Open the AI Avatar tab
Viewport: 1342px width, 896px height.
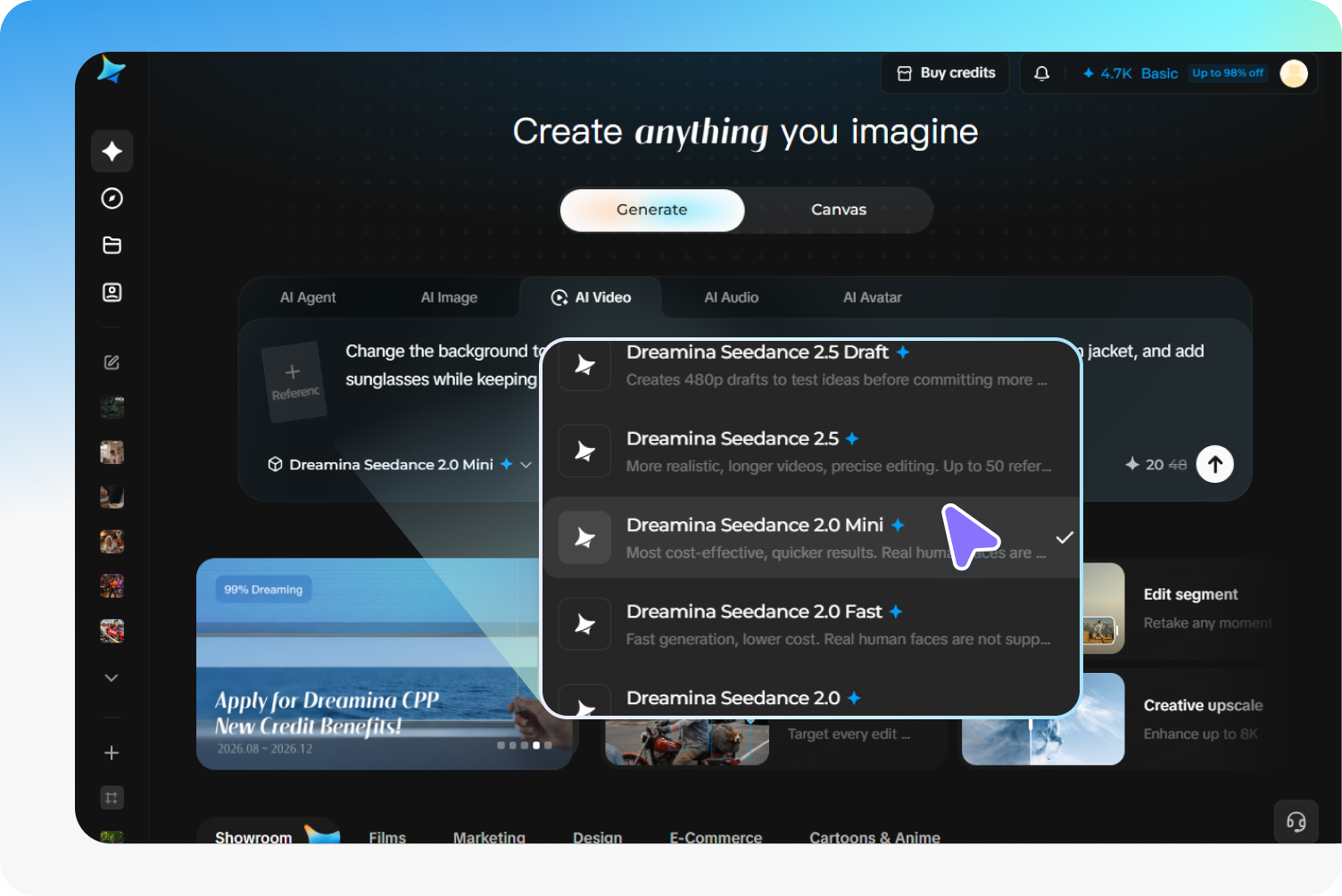(x=873, y=297)
